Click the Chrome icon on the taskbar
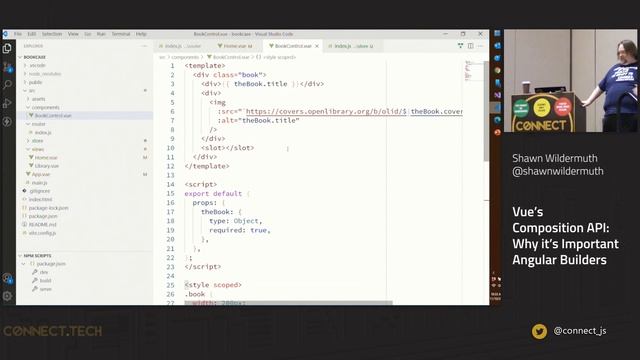This screenshot has height=360, width=640. tap(497, 70)
